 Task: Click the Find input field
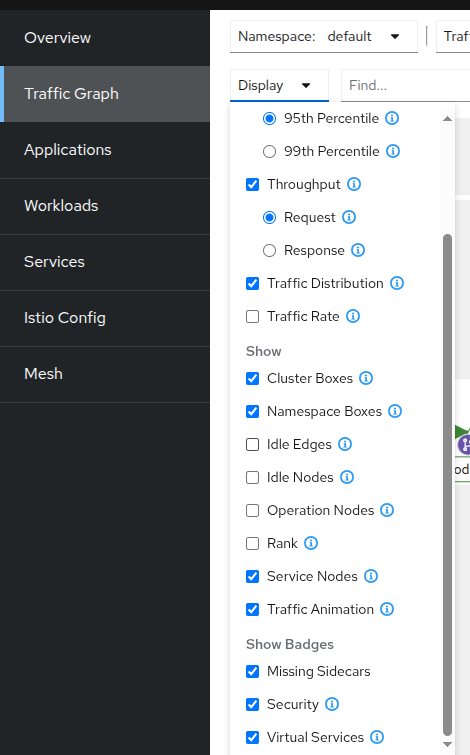pos(407,86)
